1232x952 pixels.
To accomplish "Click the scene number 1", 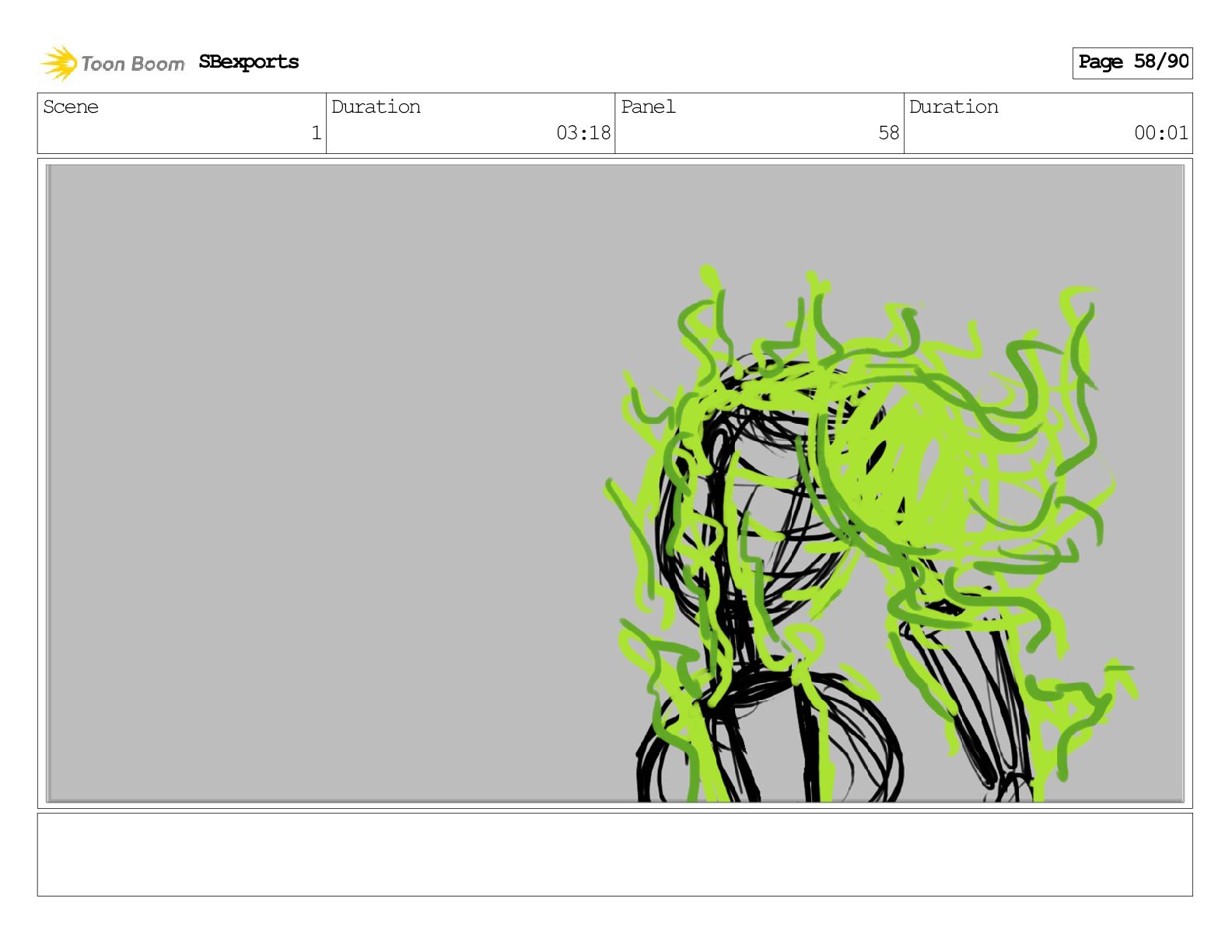I will point(317,133).
